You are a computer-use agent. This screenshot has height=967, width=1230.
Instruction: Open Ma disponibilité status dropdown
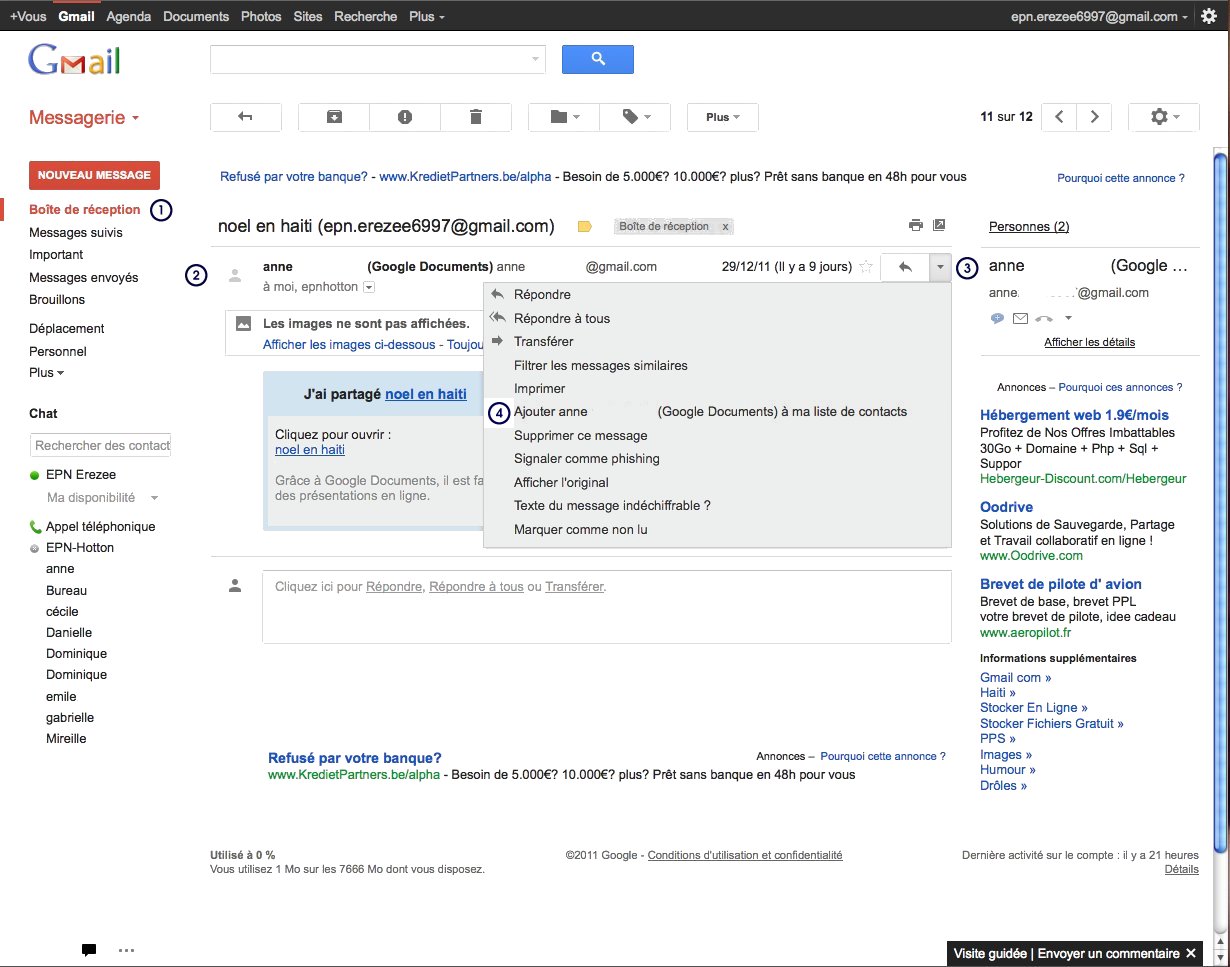102,497
